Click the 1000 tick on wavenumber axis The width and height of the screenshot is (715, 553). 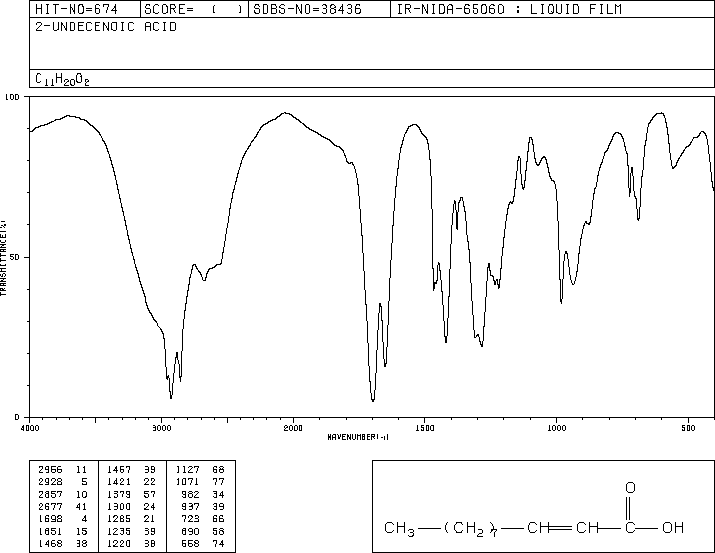coord(556,428)
